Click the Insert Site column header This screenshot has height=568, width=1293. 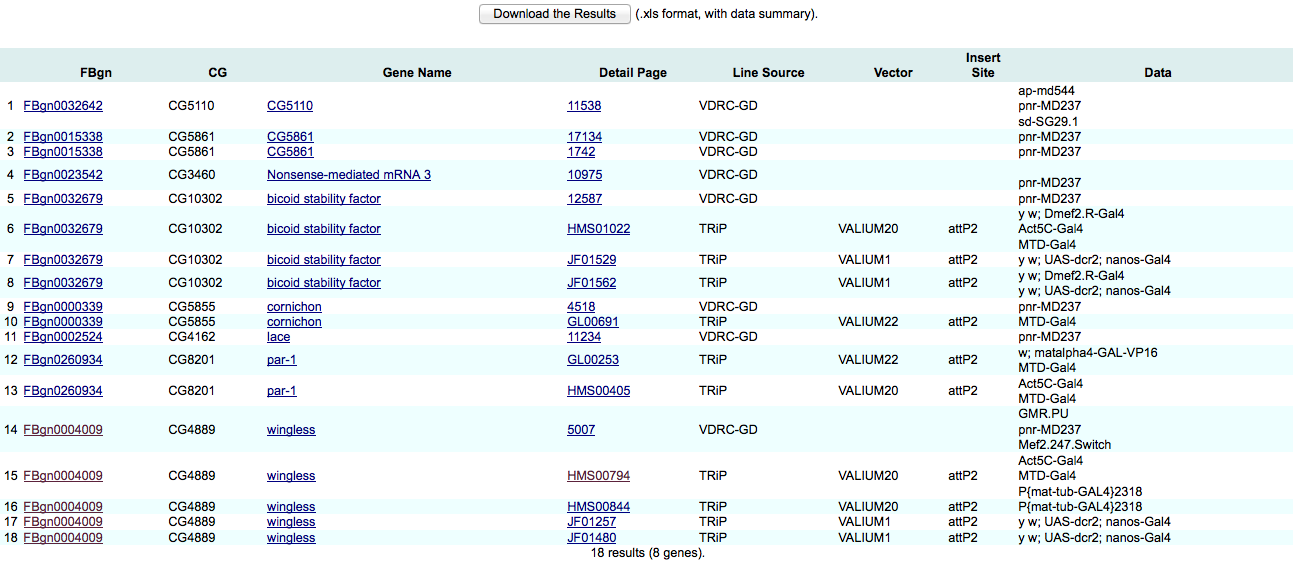click(x=983, y=65)
